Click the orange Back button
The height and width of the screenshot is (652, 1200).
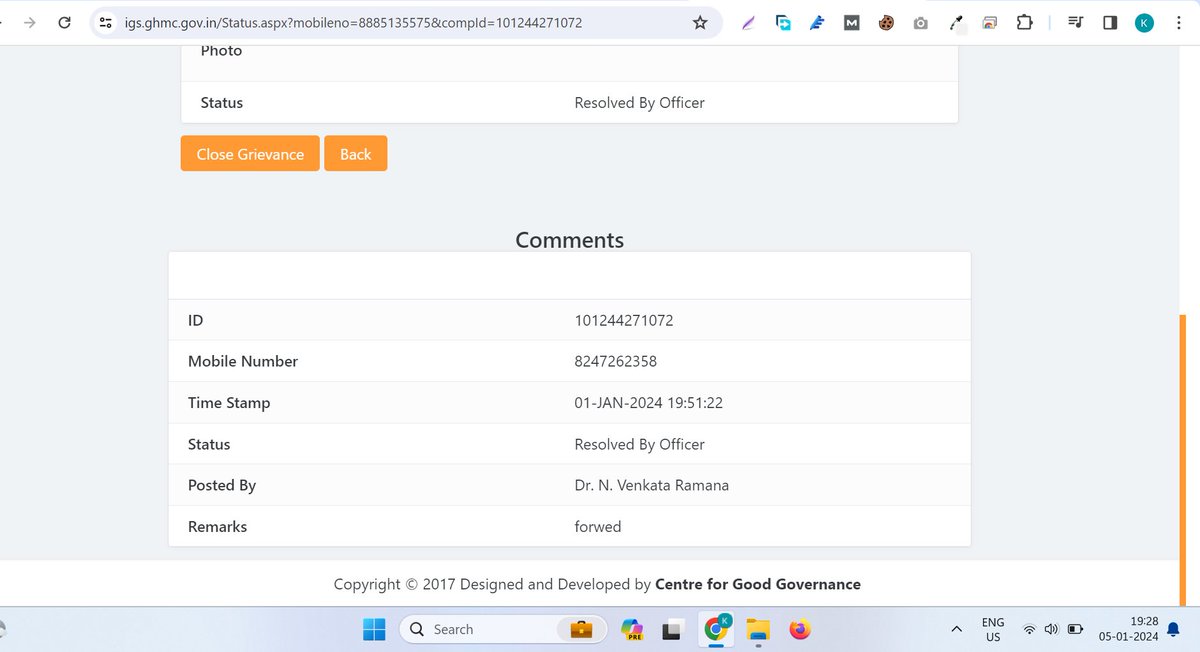(x=355, y=154)
